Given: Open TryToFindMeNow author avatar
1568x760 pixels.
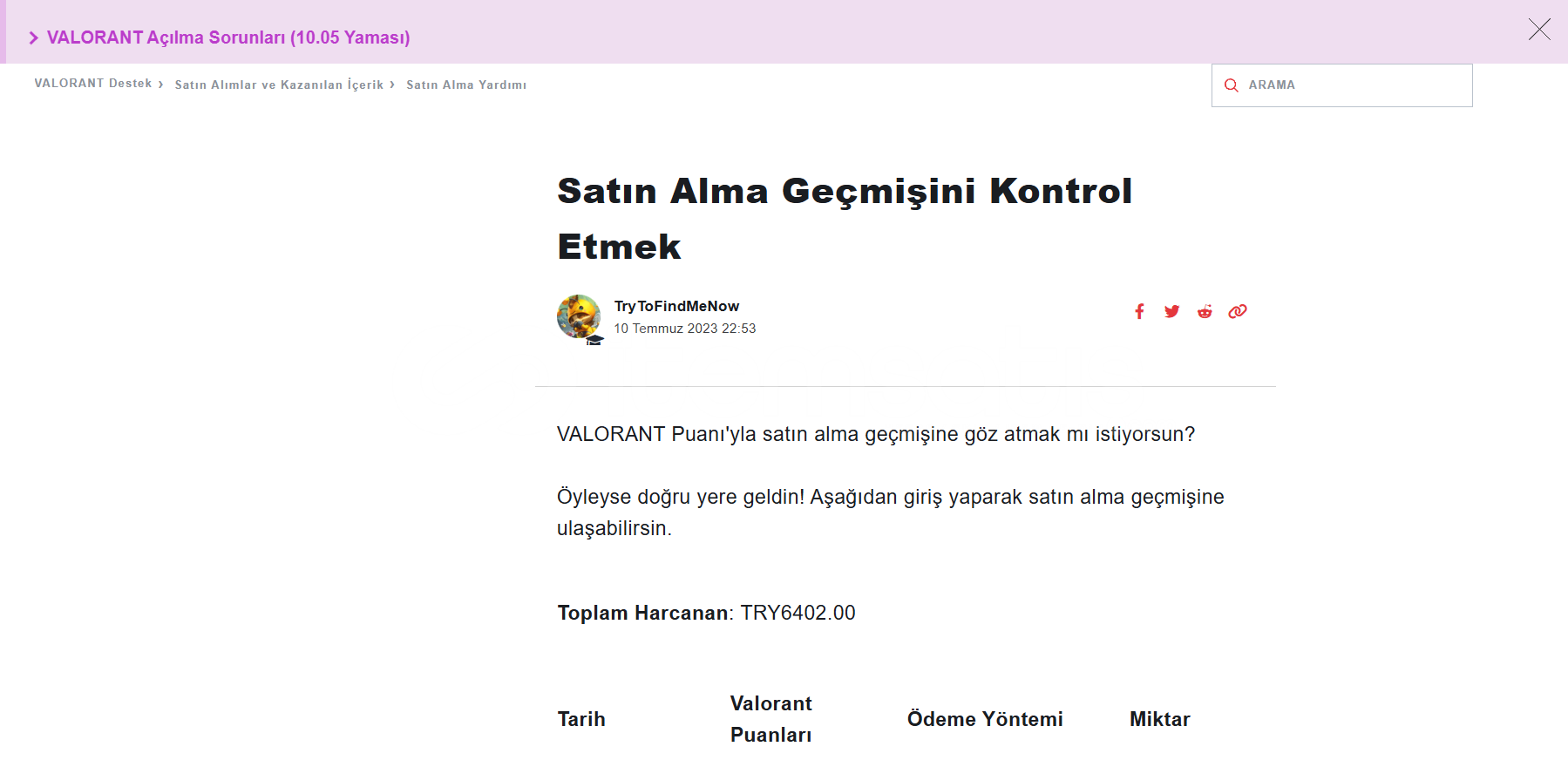Looking at the screenshot, I should point(579,317).
